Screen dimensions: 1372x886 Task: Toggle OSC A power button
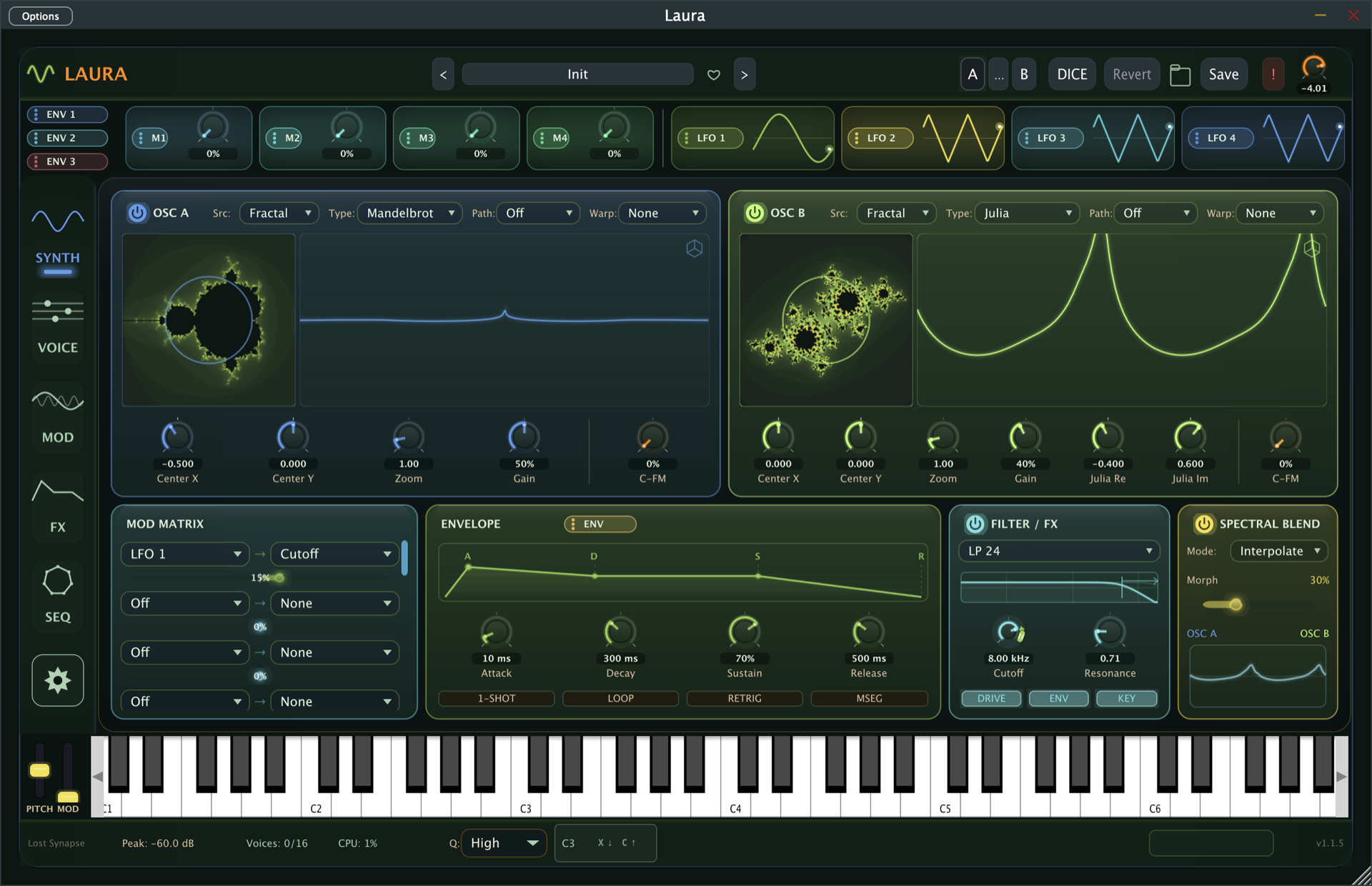pyautogui.click(x=136, y=213)
